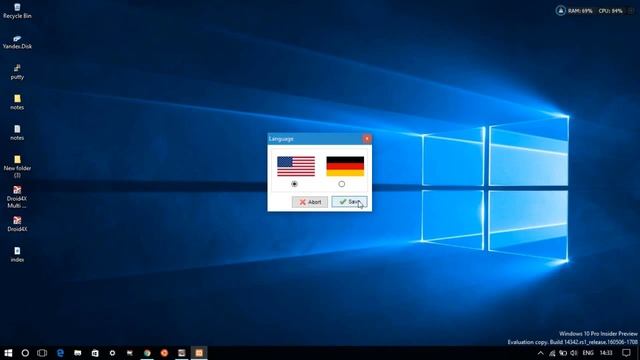Select the Yandex.Disk desktop icon
This screenshot has width=640, height=360.
[17, 42]
